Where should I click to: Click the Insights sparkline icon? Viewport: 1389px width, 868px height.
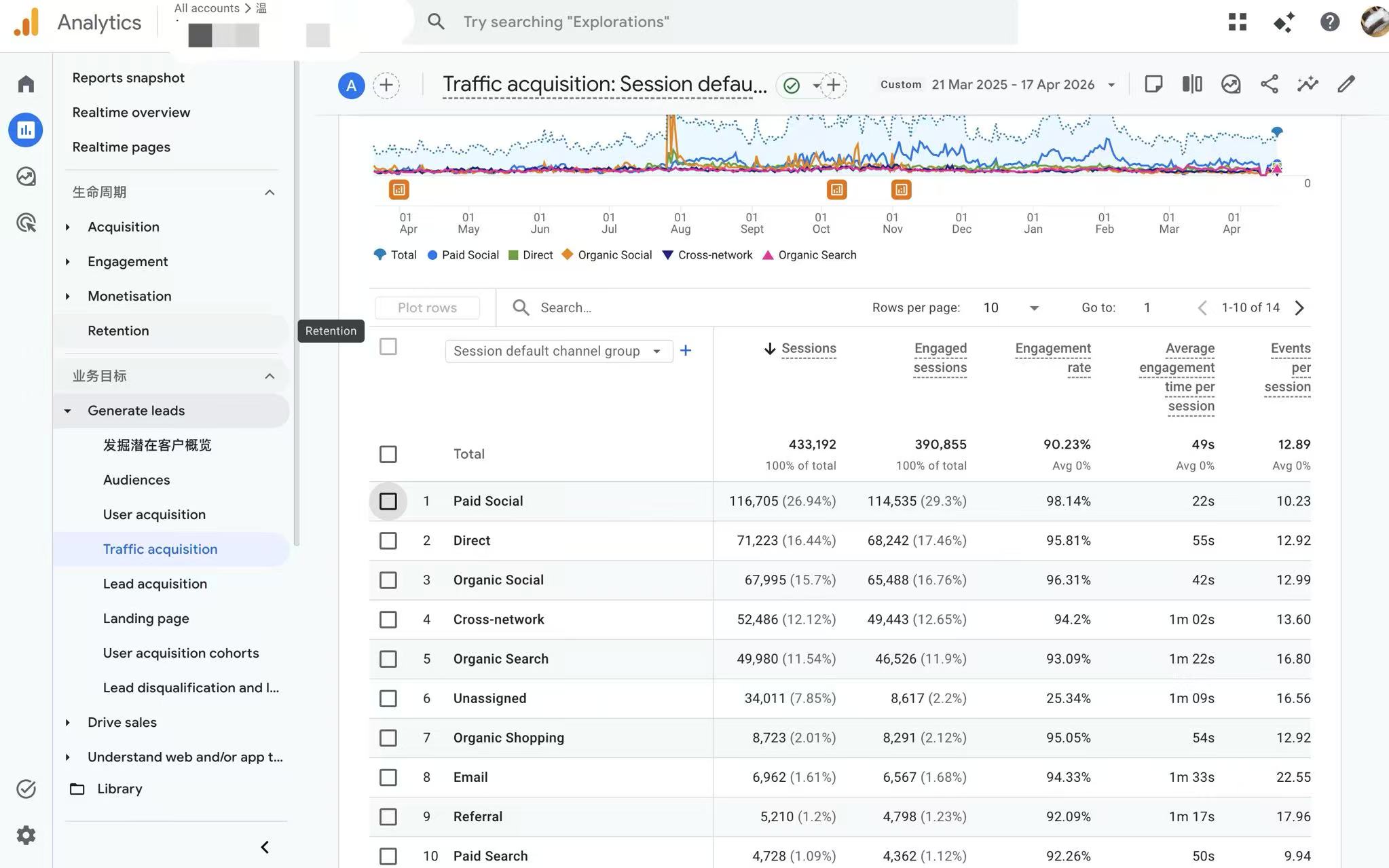click(1308, 84)
